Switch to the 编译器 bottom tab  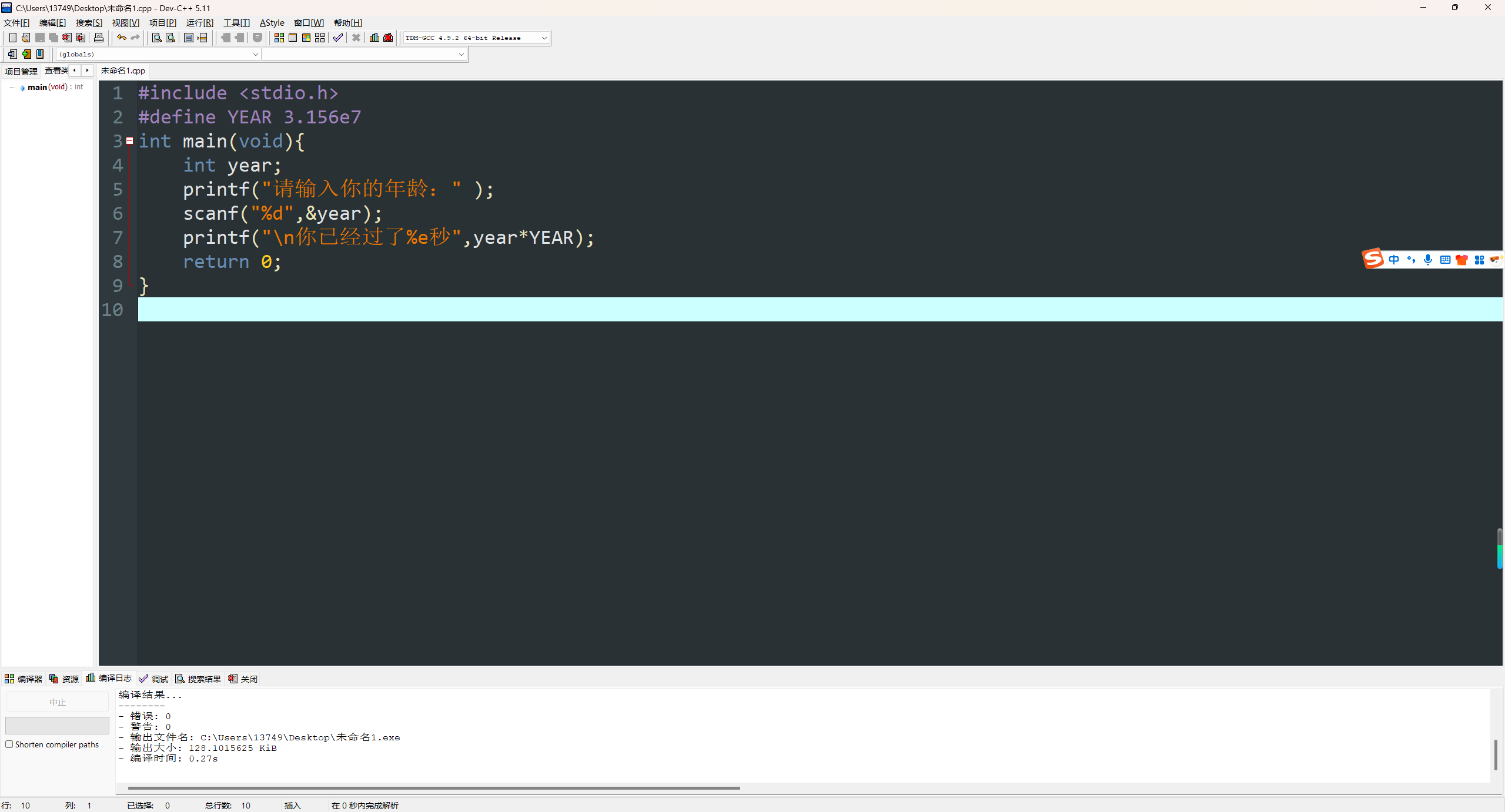point(24,679)
